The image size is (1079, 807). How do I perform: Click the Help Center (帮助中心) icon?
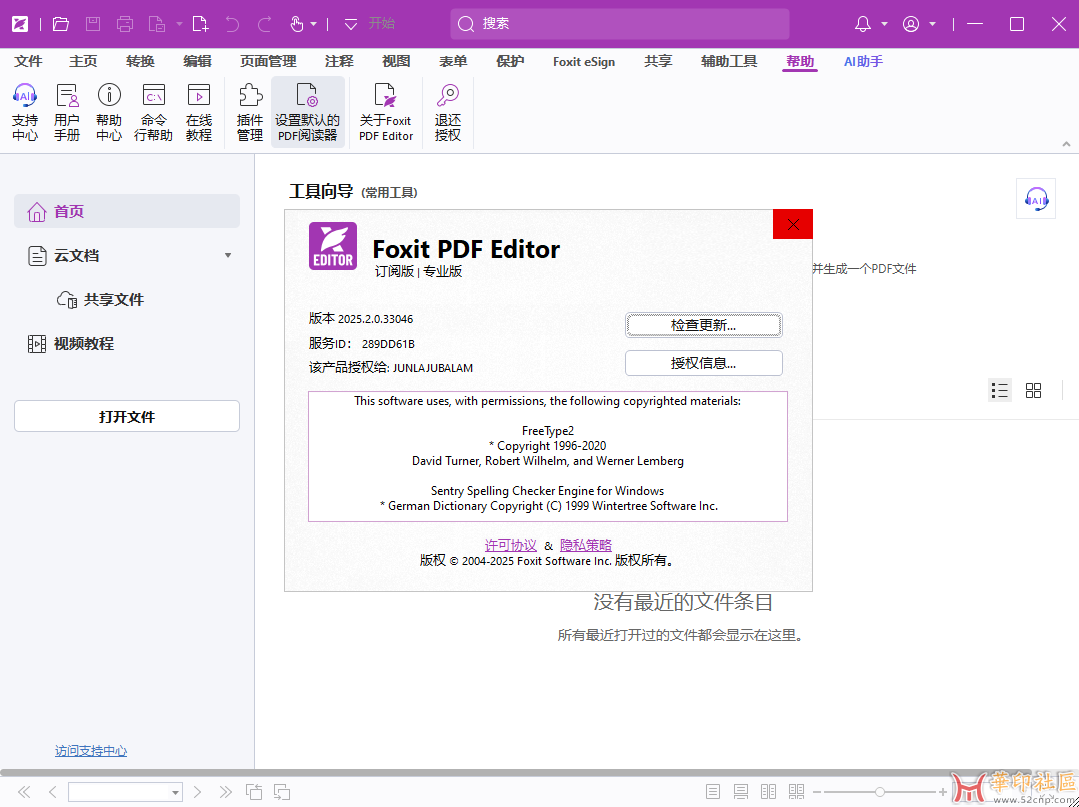pos(109,112)
